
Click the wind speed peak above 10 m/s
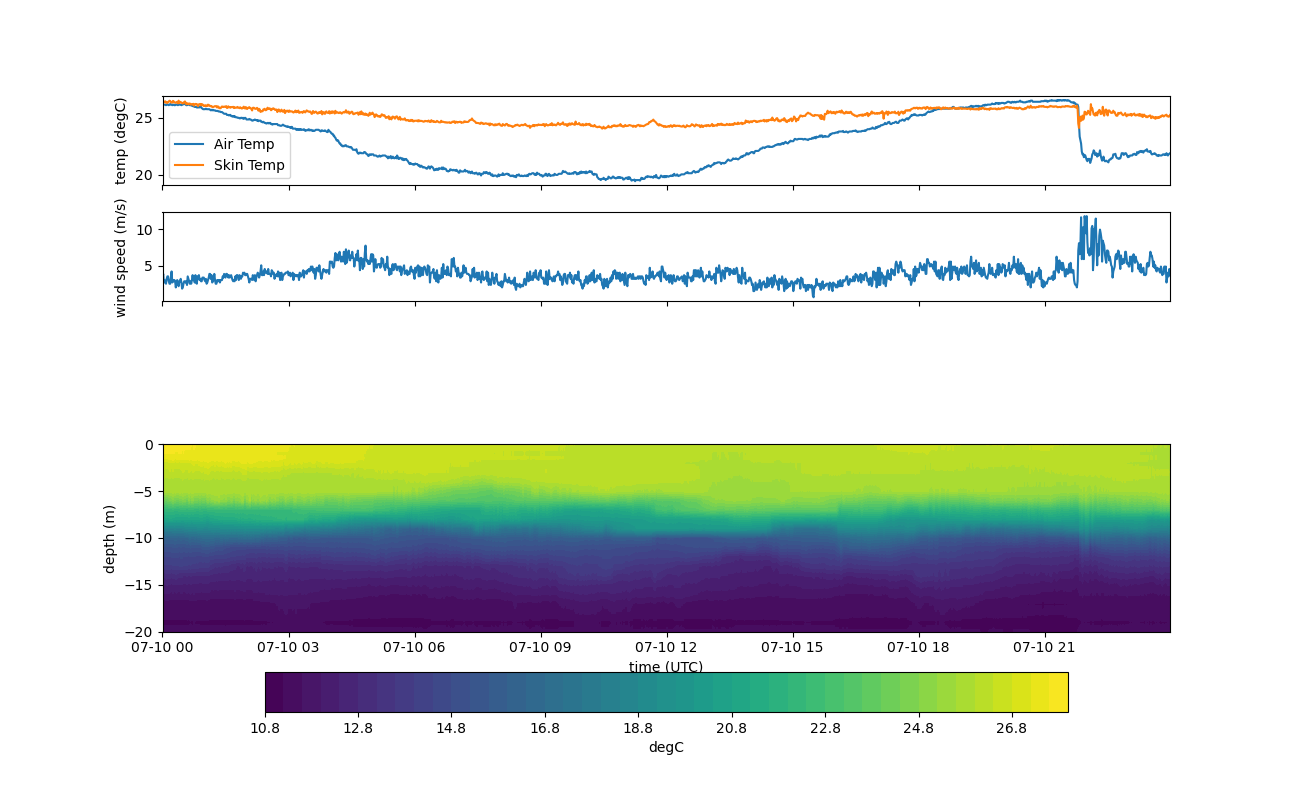[1083, 218]
